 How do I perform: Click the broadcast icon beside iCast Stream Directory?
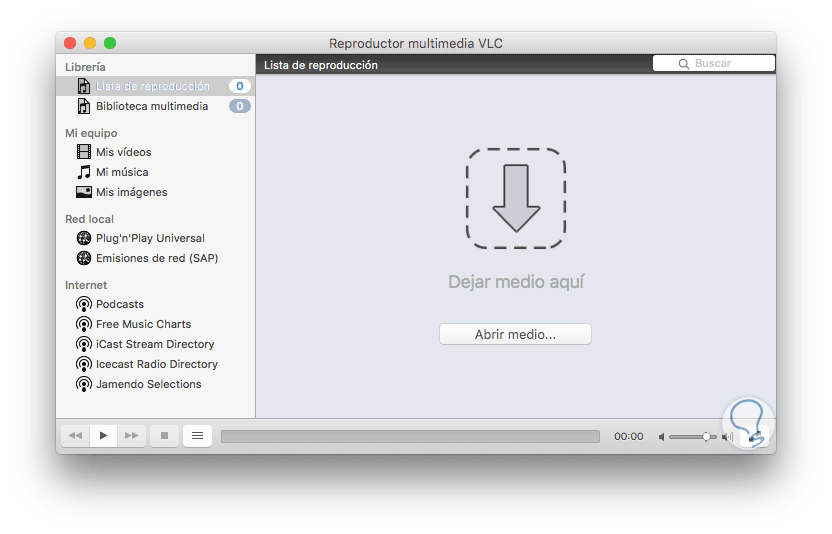[x=84, y=344]
